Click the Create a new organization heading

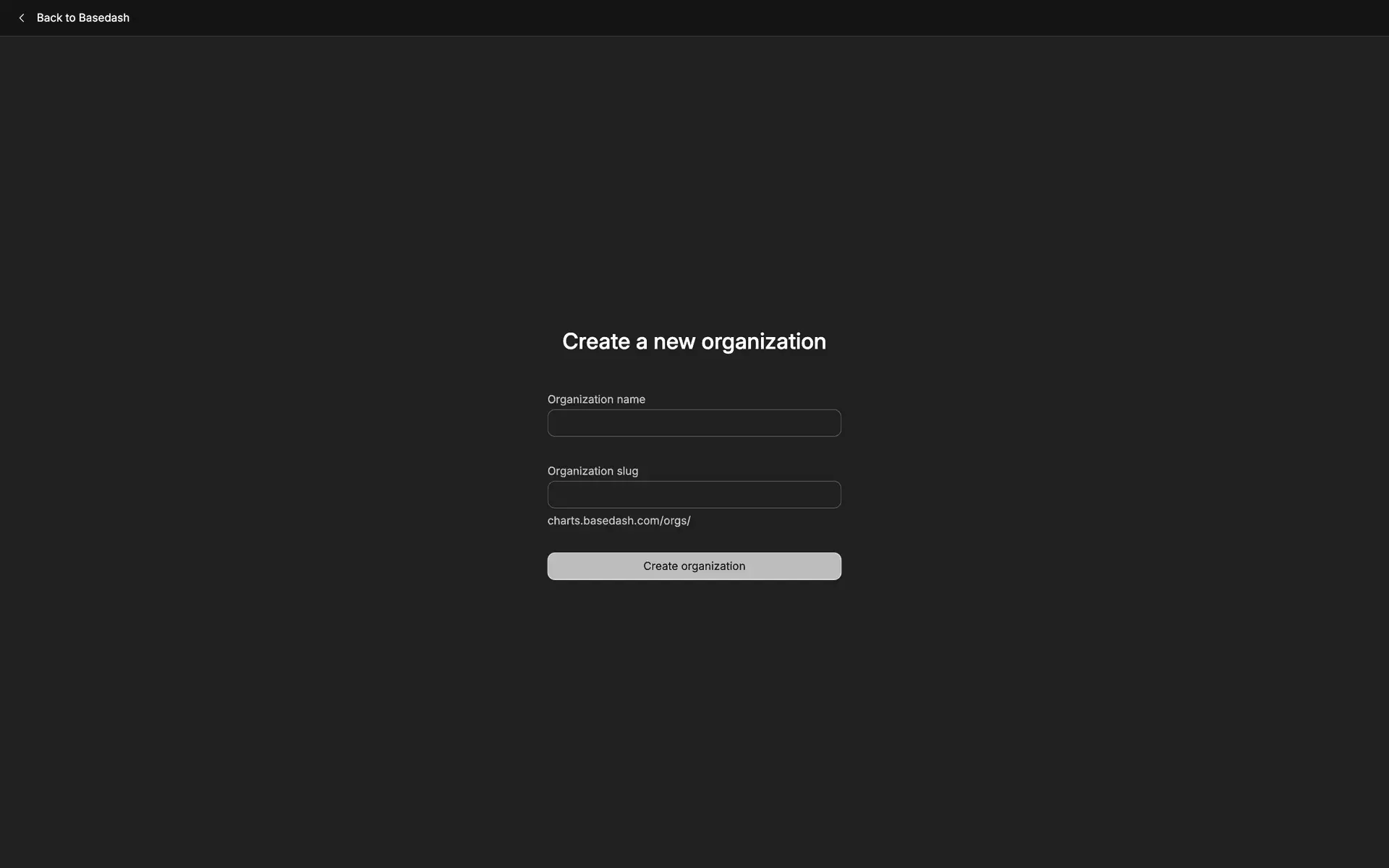[694, 341]
